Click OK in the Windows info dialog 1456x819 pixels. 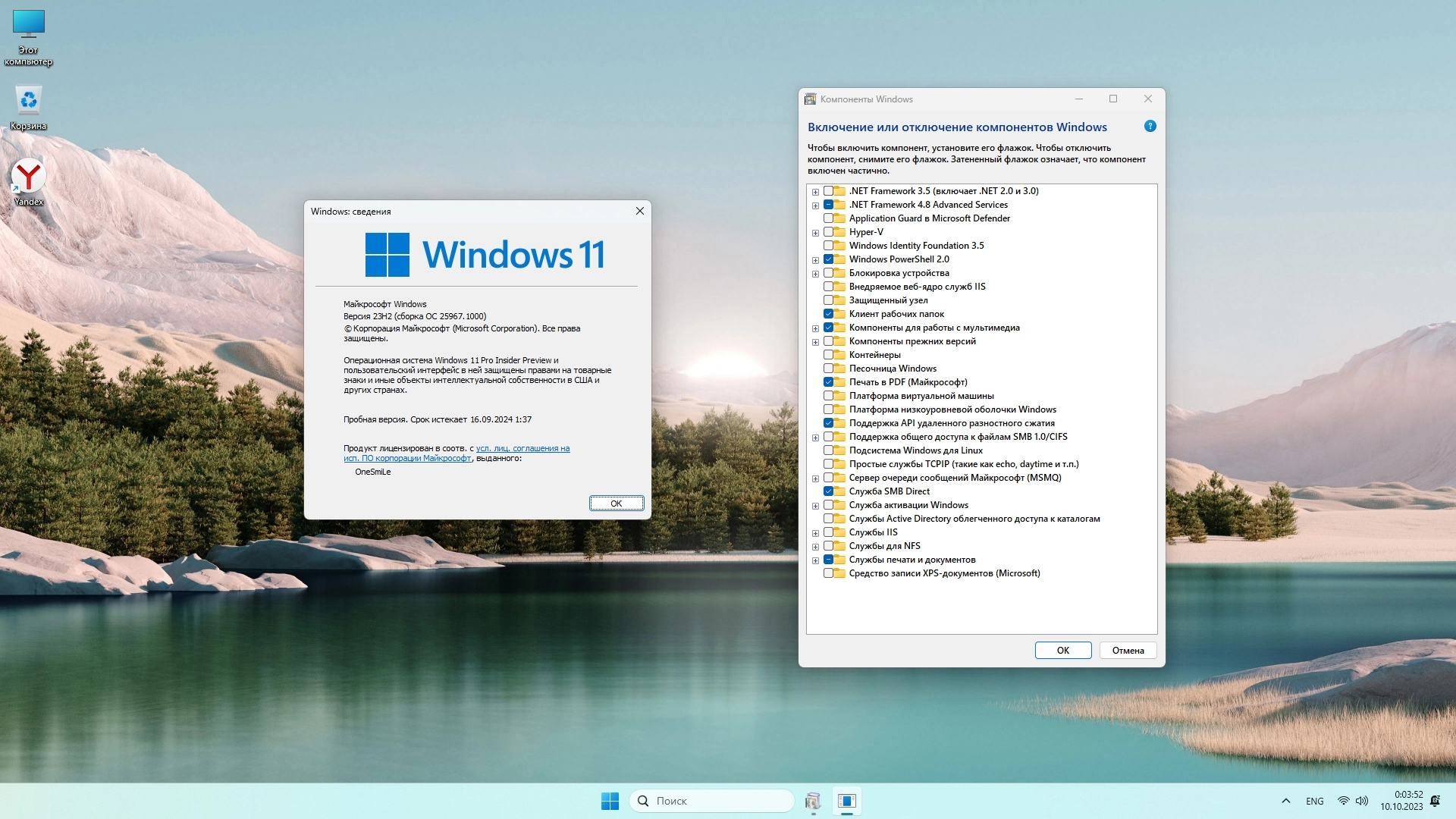pos(616,504)
